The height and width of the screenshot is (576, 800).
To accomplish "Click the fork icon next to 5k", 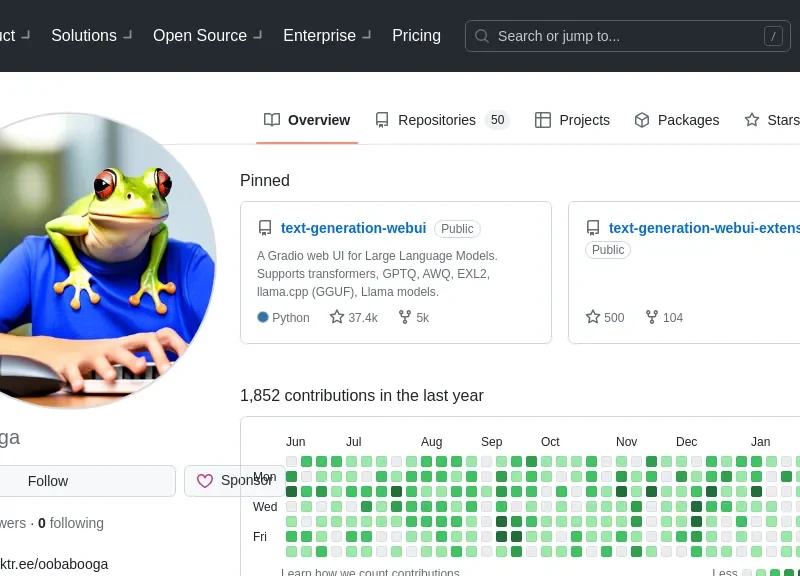I will pos(405,317).
